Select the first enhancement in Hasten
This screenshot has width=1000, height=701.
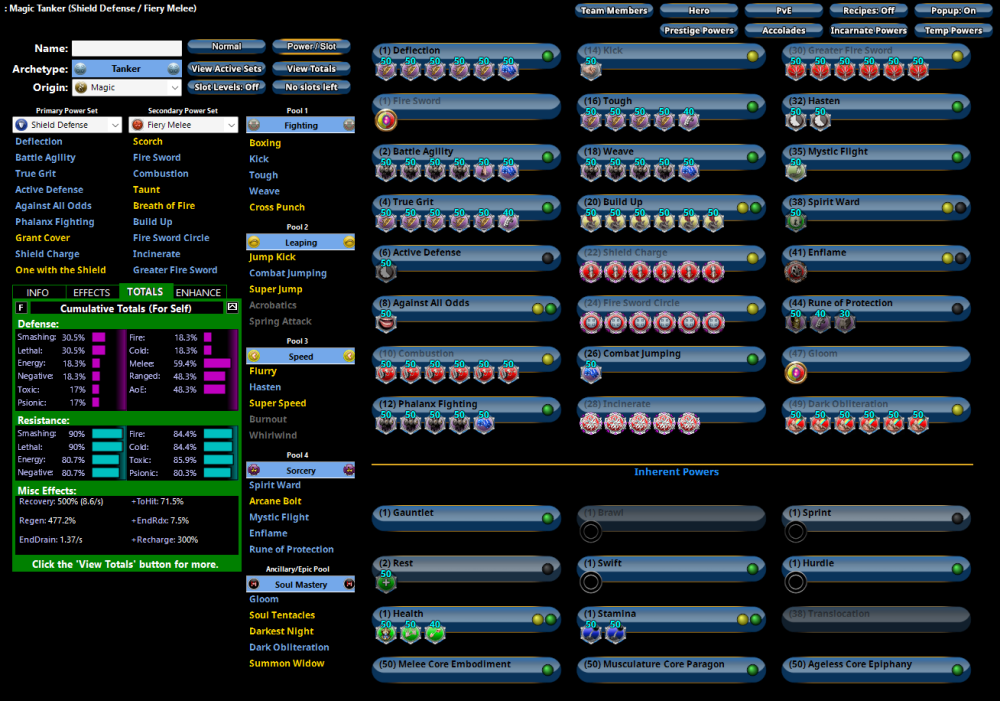795,120
